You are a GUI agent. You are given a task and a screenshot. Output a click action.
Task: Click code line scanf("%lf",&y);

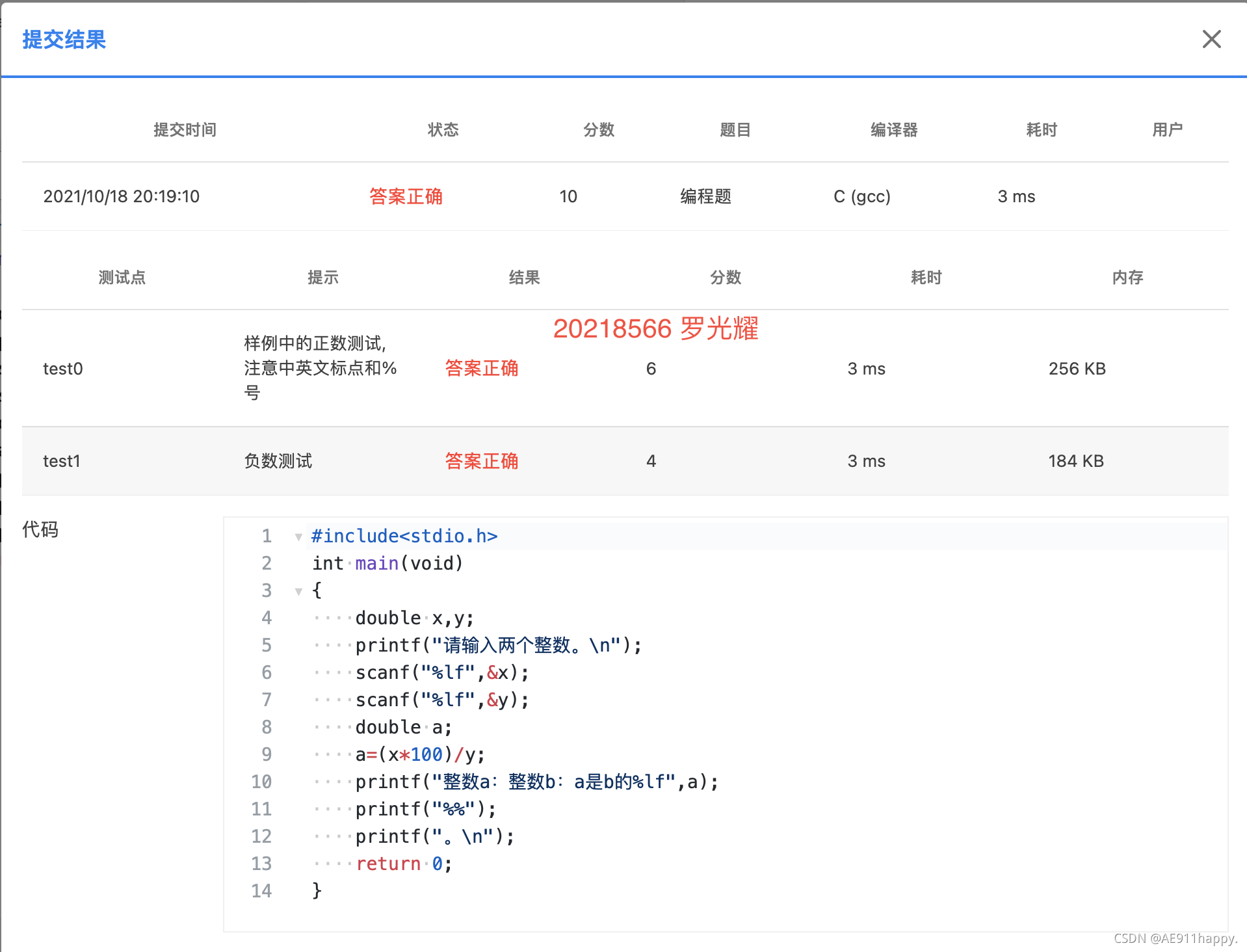442,700
